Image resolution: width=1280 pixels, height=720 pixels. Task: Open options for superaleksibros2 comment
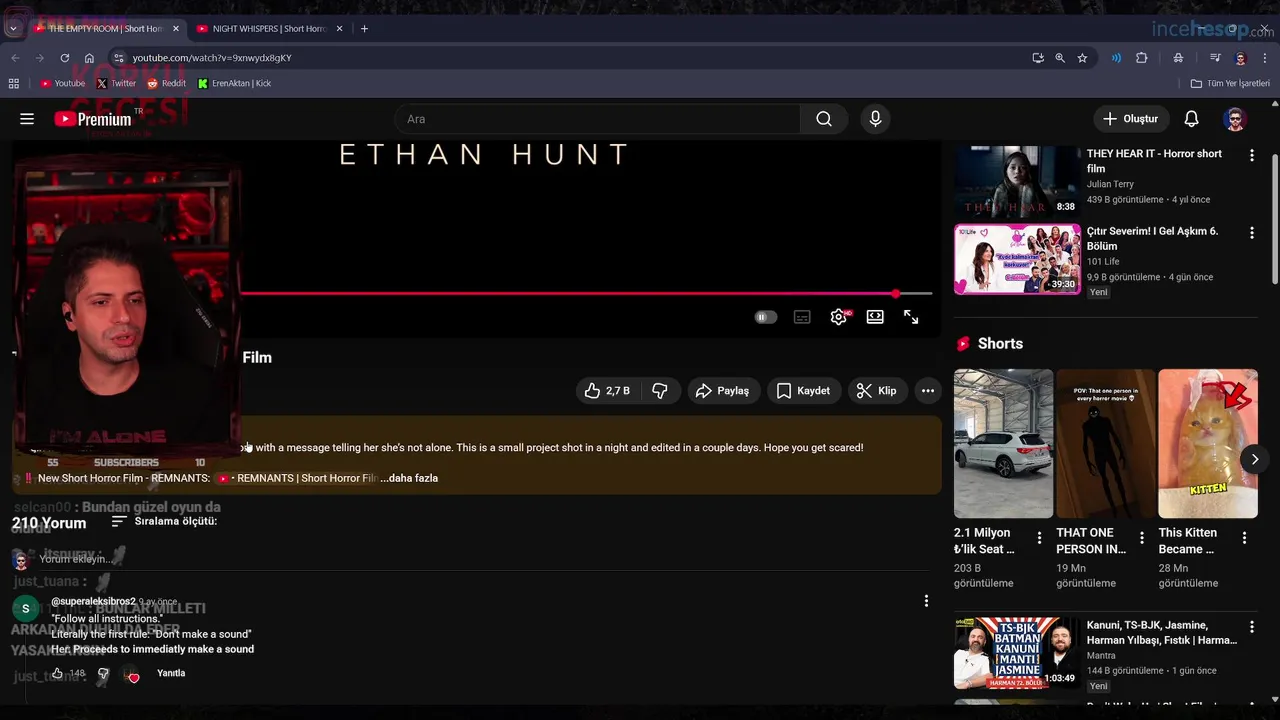point(926,601)
